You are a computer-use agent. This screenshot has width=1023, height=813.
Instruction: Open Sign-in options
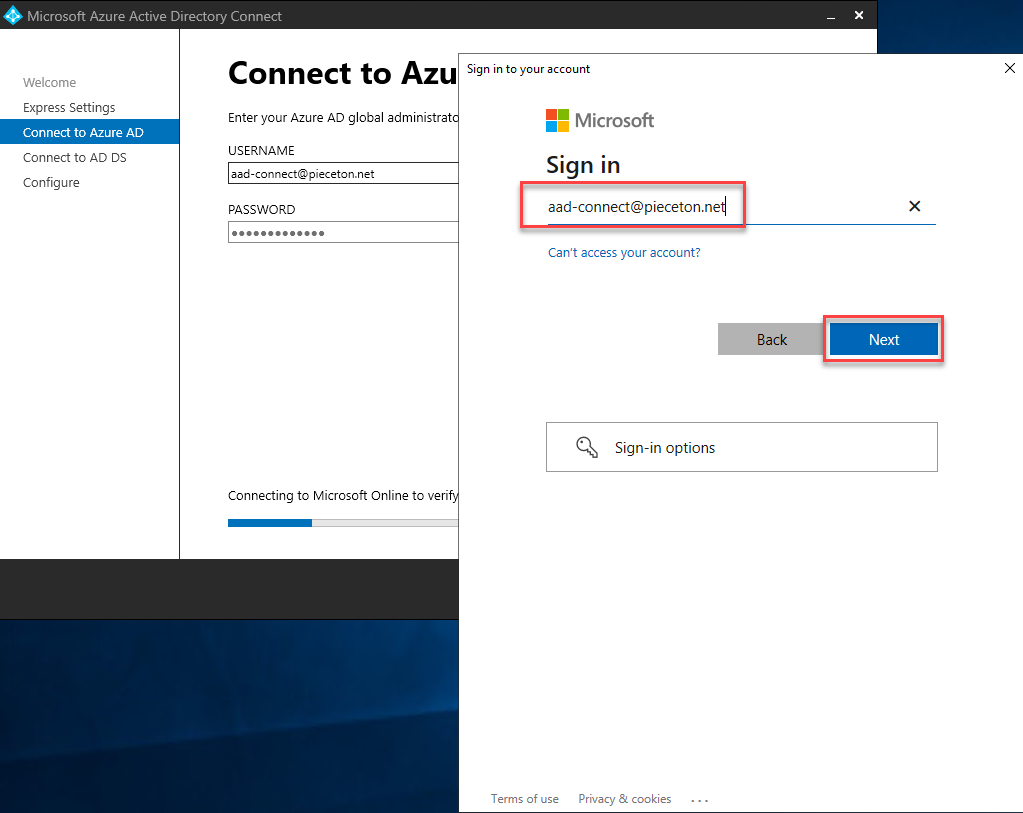tap(742, 447)
